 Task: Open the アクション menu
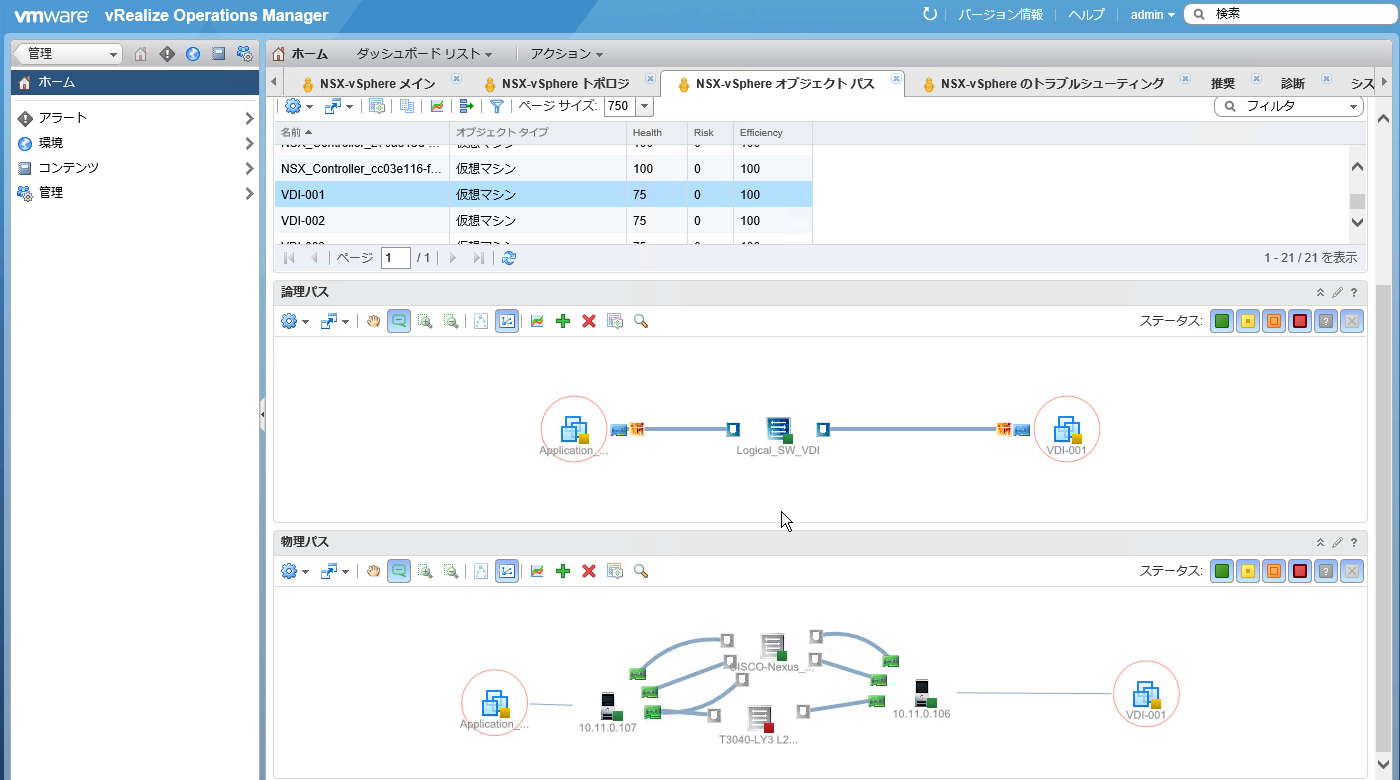tap(567, 54)
